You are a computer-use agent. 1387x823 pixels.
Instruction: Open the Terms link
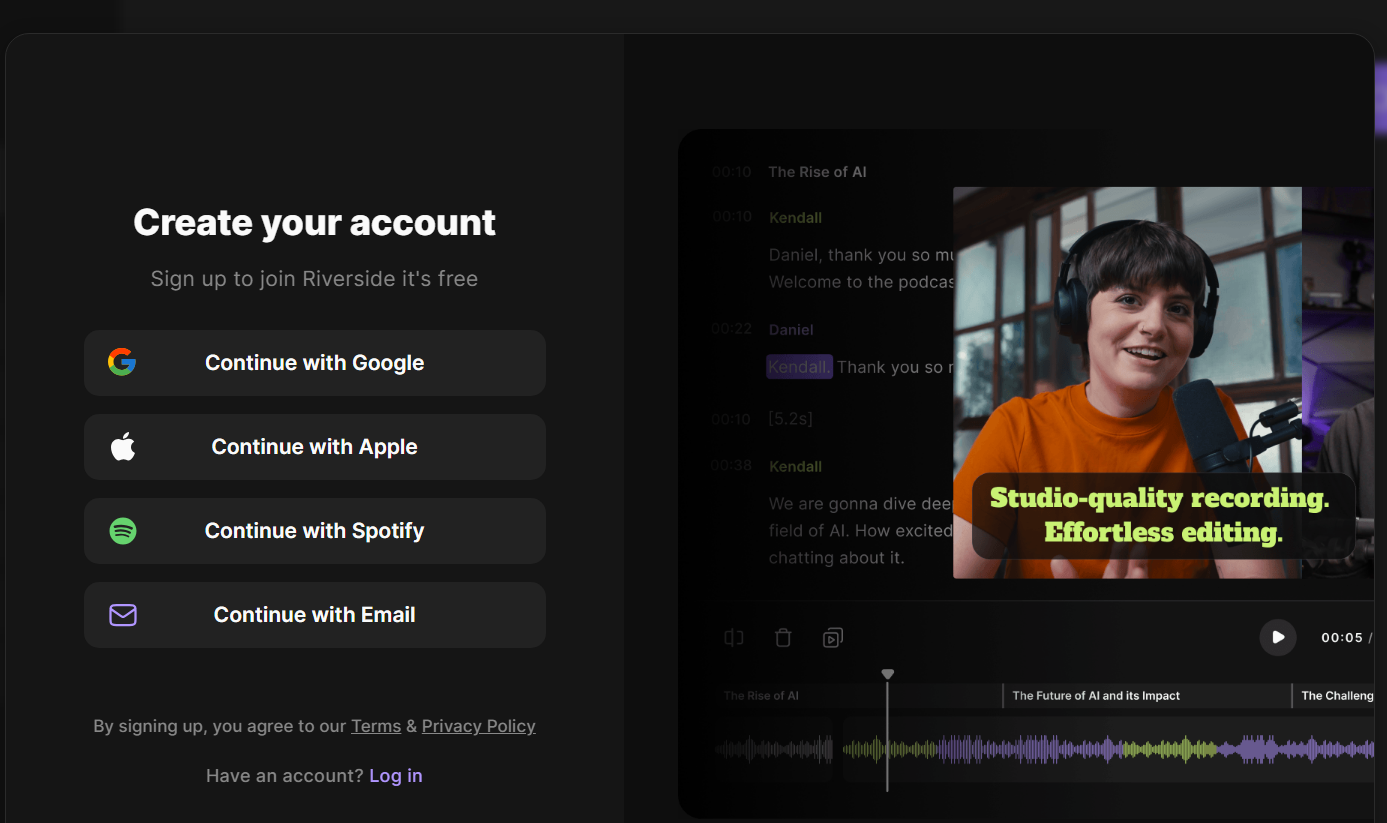[376, 726]
